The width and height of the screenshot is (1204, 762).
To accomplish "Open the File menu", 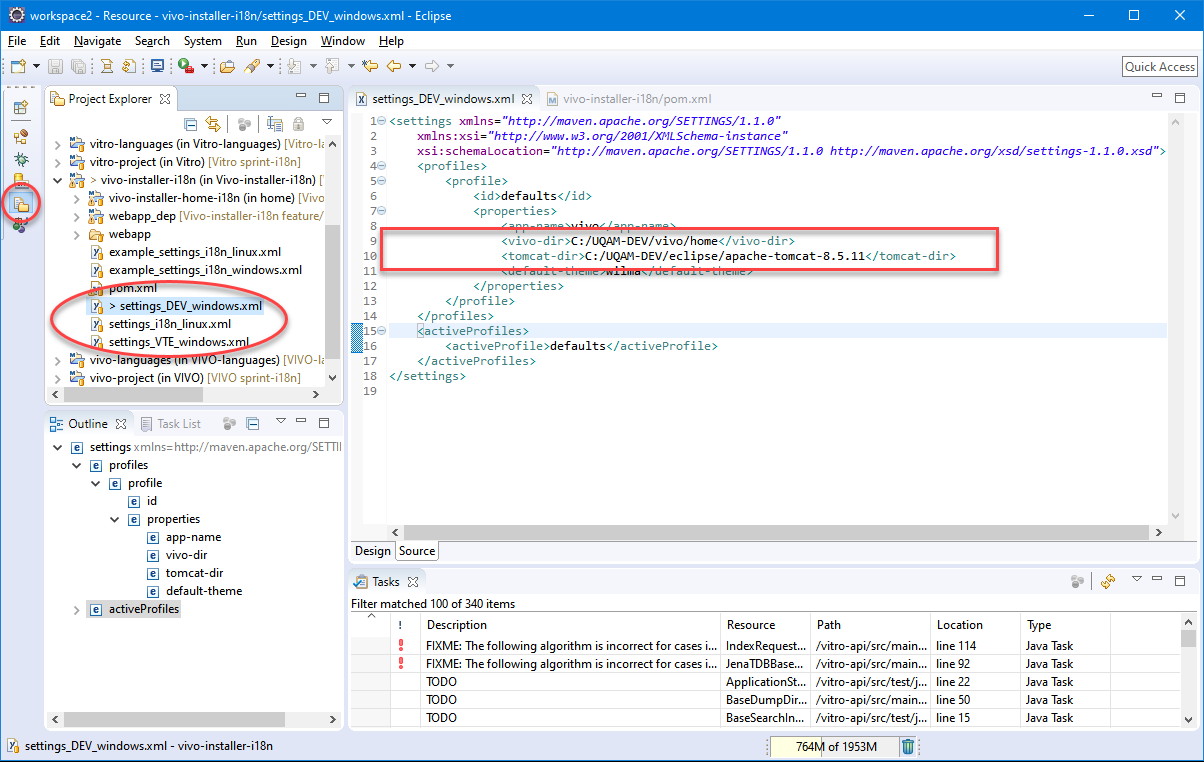I will point(17,41).
